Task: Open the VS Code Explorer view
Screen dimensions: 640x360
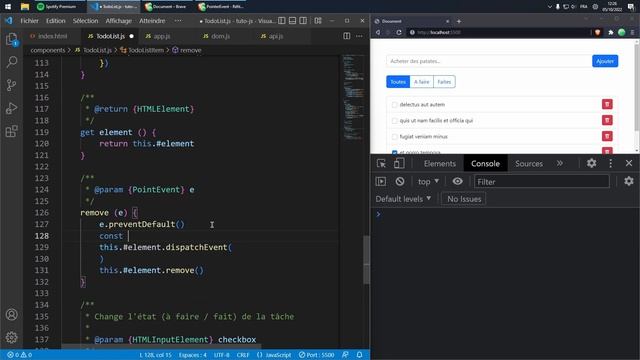Action: tap(11, 39)
